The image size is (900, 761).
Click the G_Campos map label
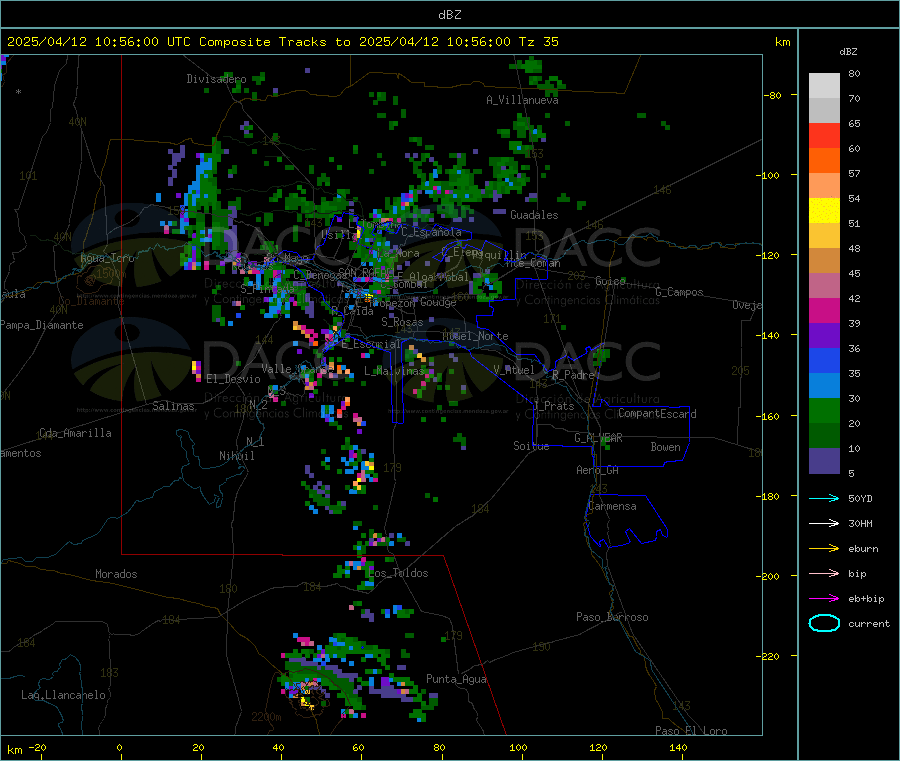coord(679,292)
